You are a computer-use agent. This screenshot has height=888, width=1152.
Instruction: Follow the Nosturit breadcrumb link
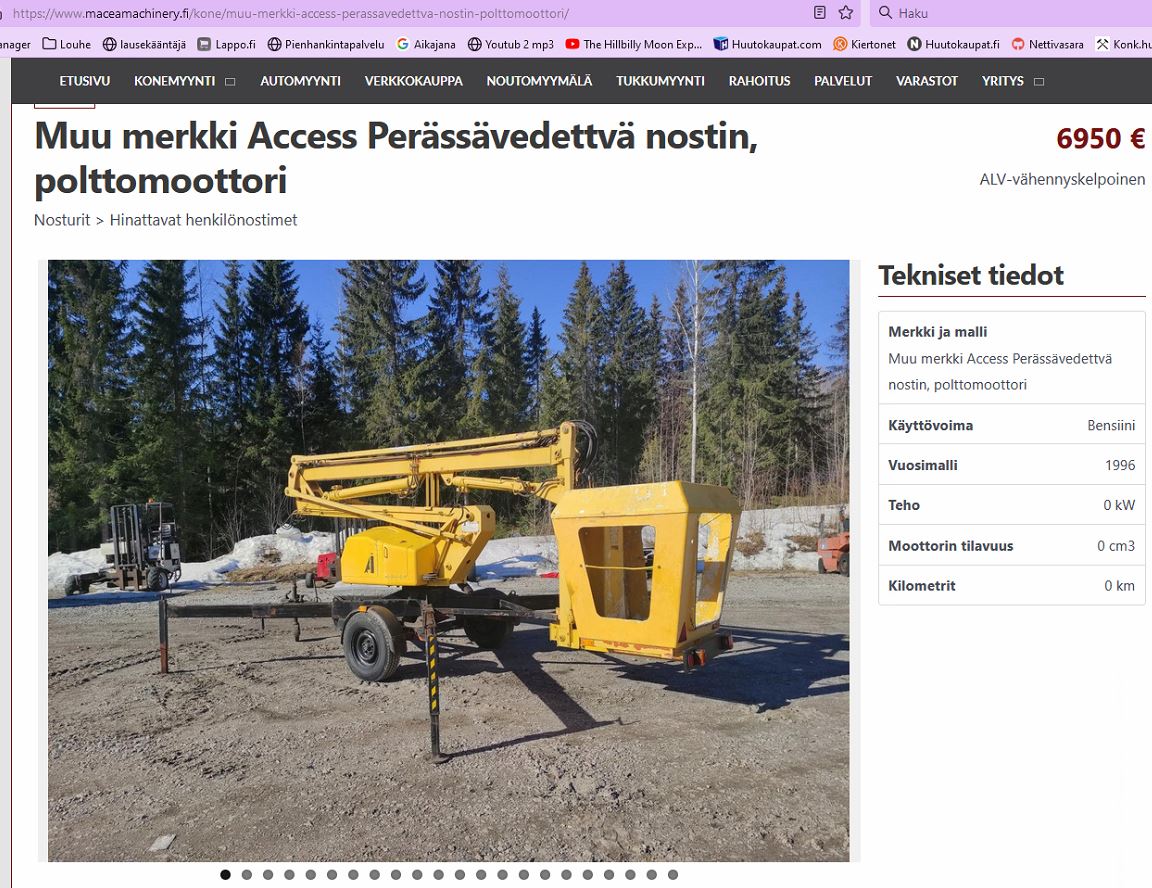[x=62, y=220]
